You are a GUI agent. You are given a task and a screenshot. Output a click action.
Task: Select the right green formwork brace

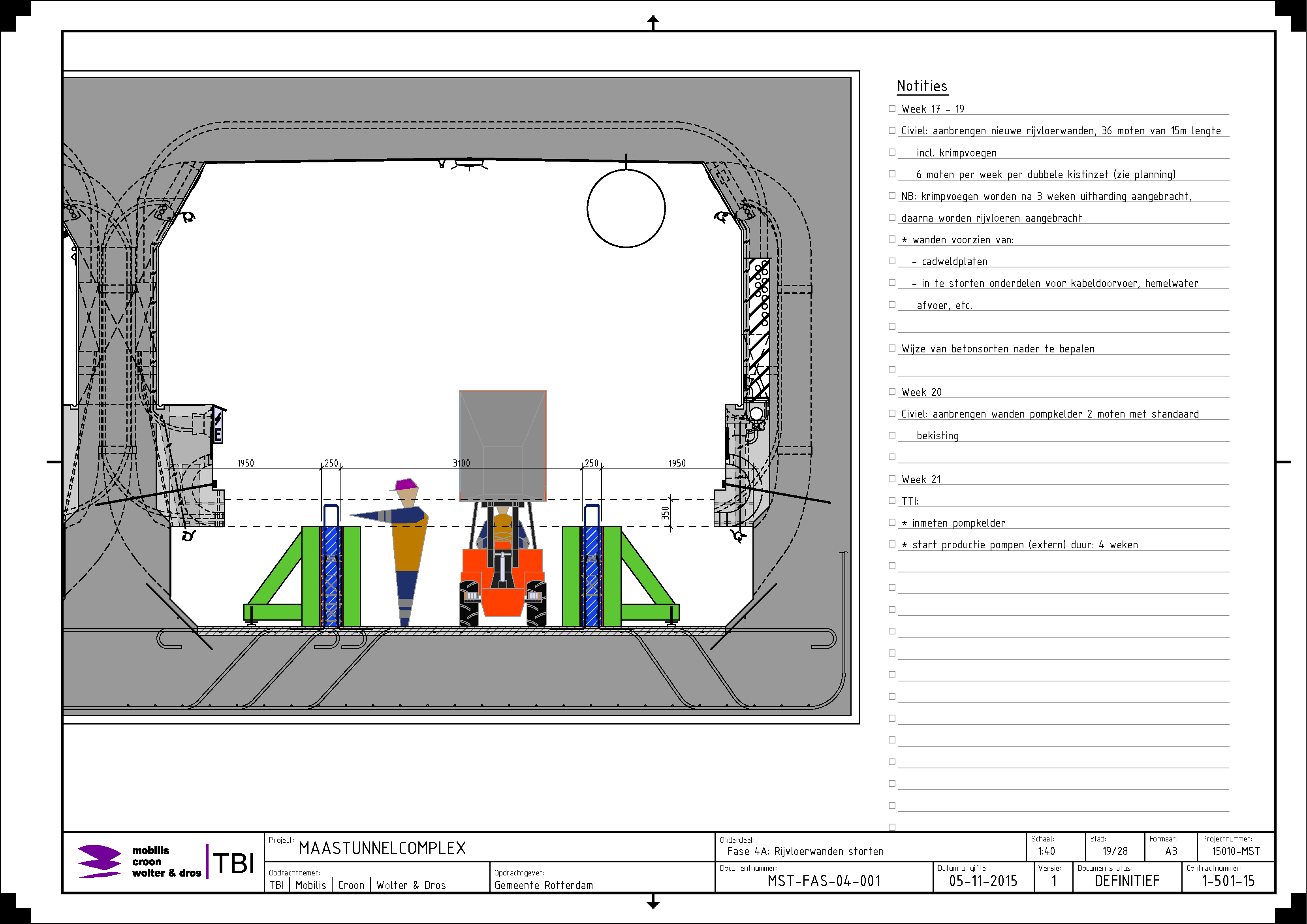click(x=621, y=576)
